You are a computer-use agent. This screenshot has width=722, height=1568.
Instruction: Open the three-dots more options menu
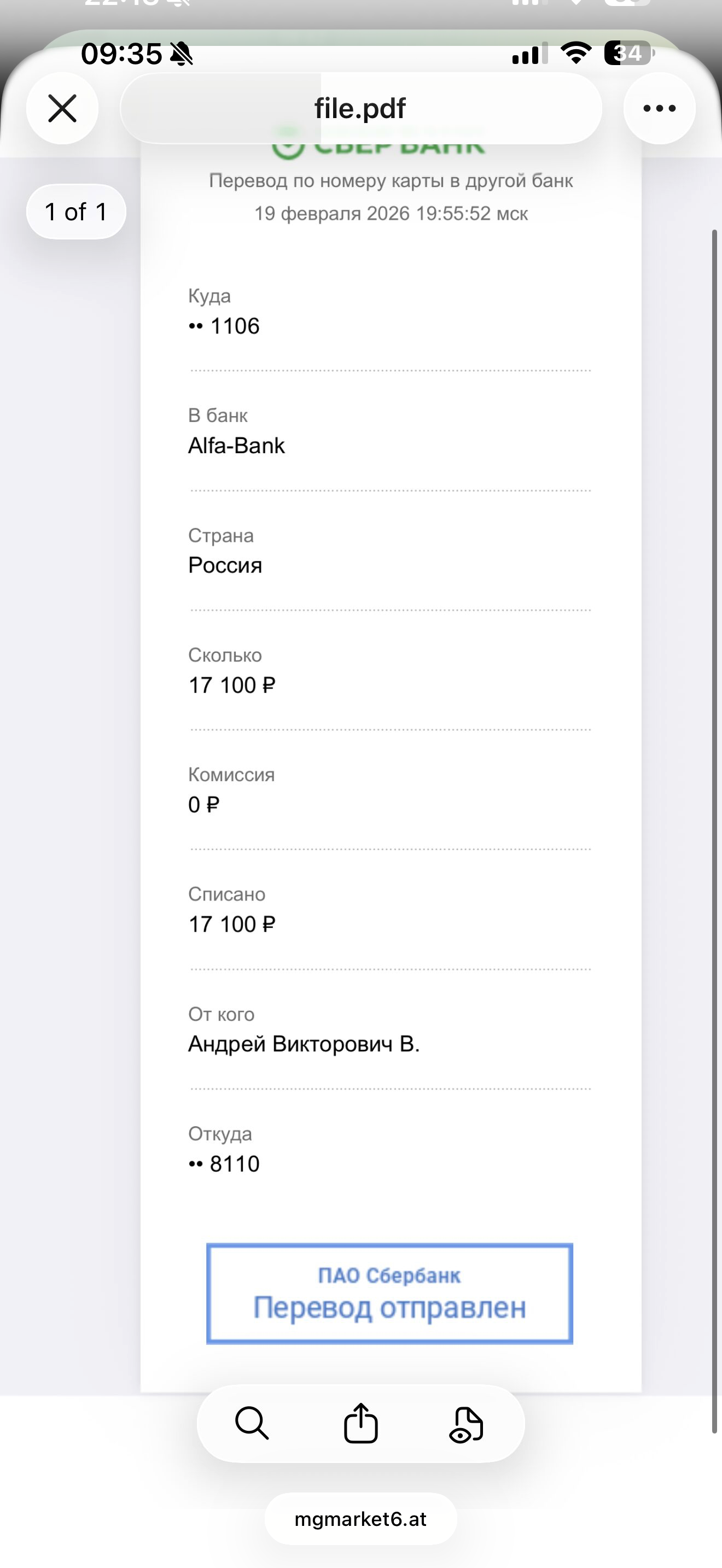pos(659,108)
